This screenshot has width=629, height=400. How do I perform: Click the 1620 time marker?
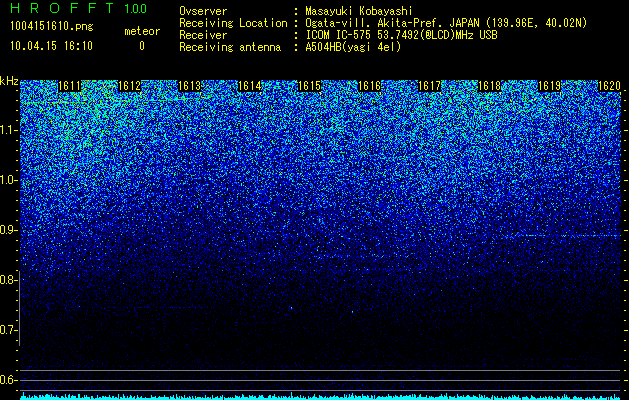coord(609,86)
